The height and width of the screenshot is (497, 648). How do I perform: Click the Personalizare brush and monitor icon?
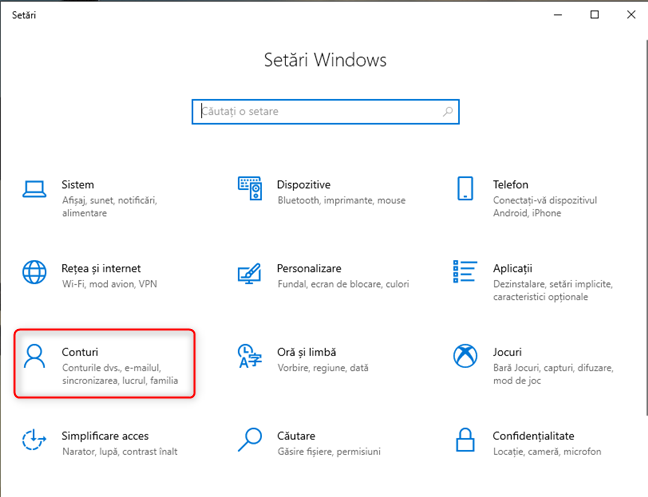(250, 273)
